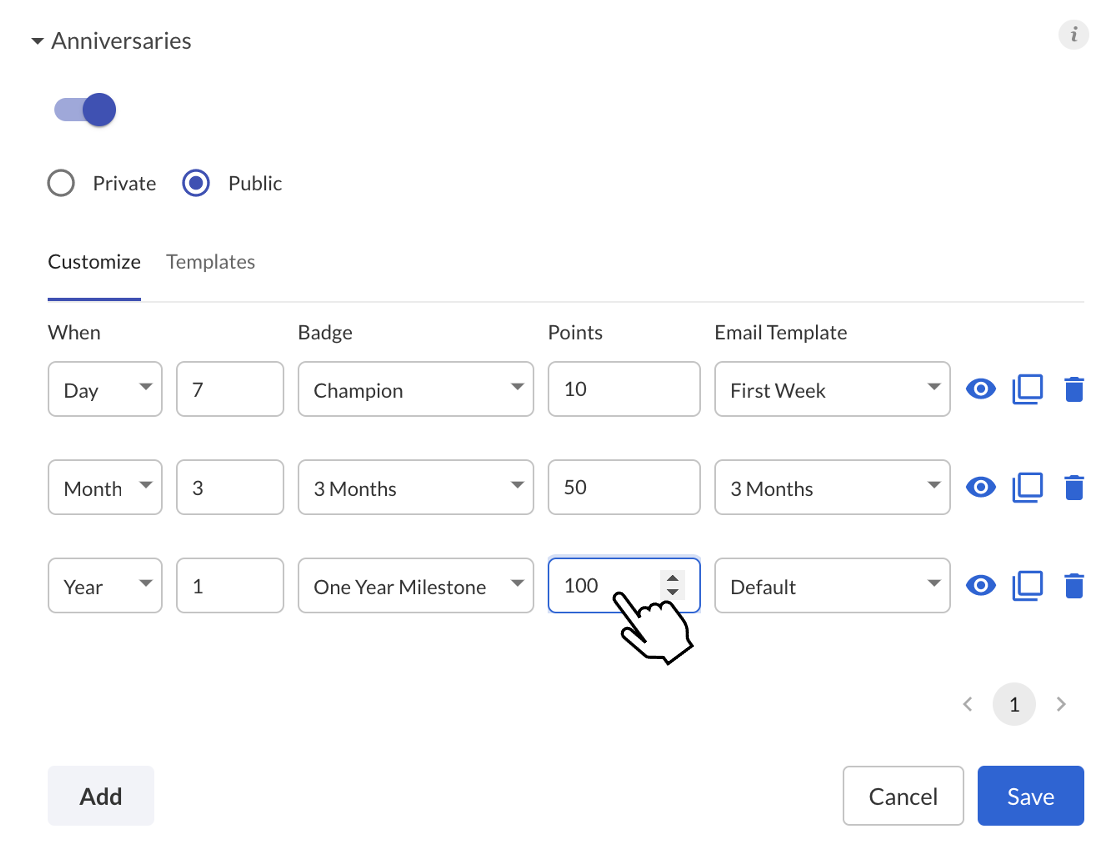Preview the 3 Months row email
This screenshot has width=1106, height=856.
tap(980, 487)
